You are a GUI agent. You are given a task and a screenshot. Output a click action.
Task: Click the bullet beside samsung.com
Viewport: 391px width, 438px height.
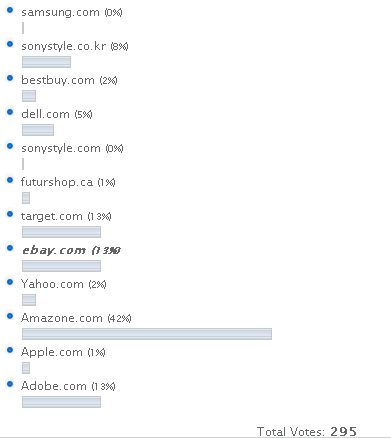point(10,10)
